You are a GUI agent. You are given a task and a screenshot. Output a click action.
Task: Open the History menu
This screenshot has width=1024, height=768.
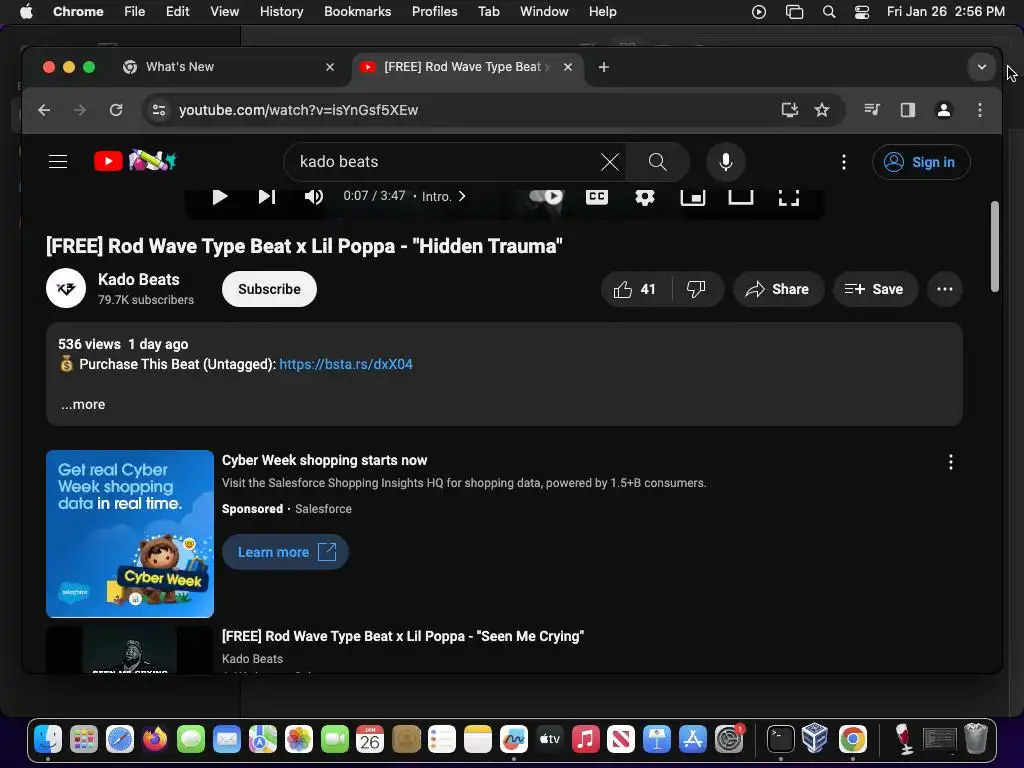tap(281, 11)
